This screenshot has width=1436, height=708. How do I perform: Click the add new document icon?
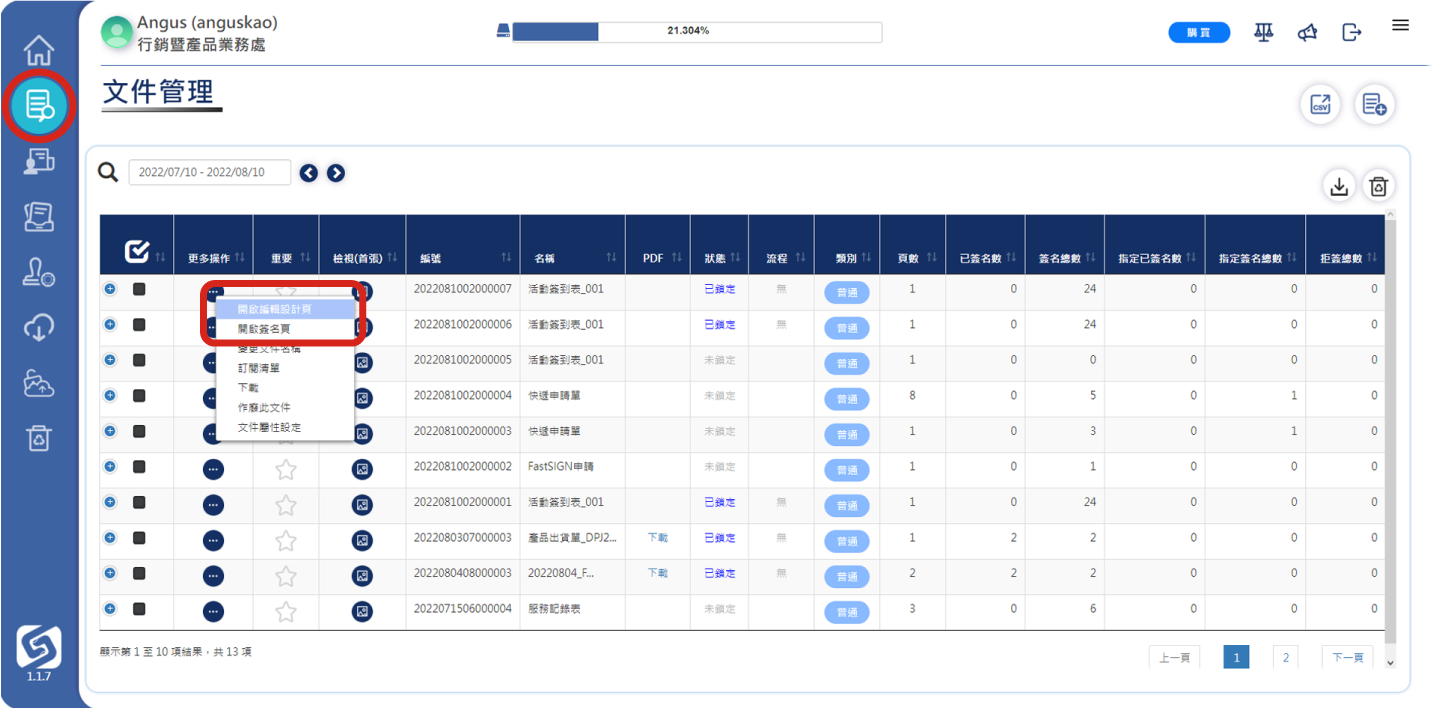[1374, 105]
